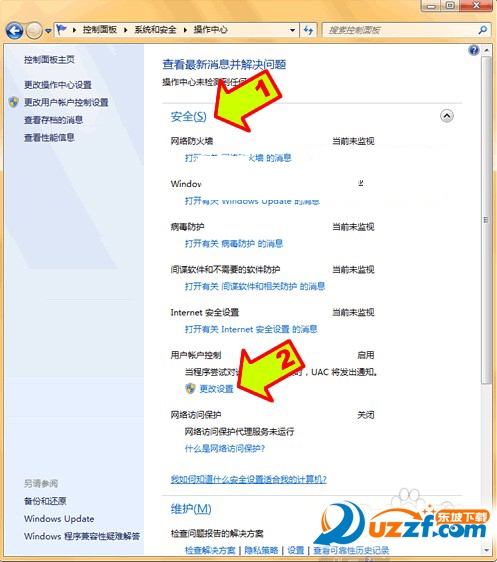Click the greyed Forward navigation arrow

click(34, 30)
